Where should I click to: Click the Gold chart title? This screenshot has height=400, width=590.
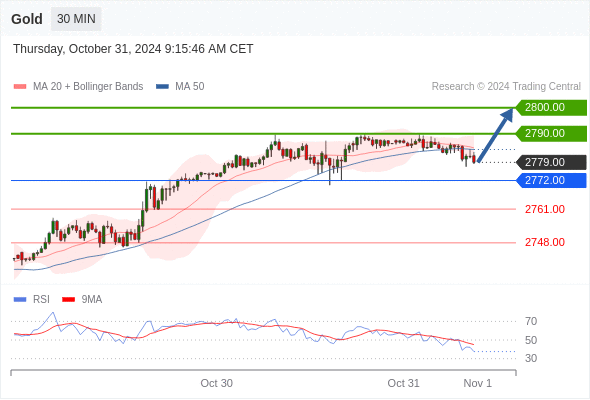(x=27, y=19)
